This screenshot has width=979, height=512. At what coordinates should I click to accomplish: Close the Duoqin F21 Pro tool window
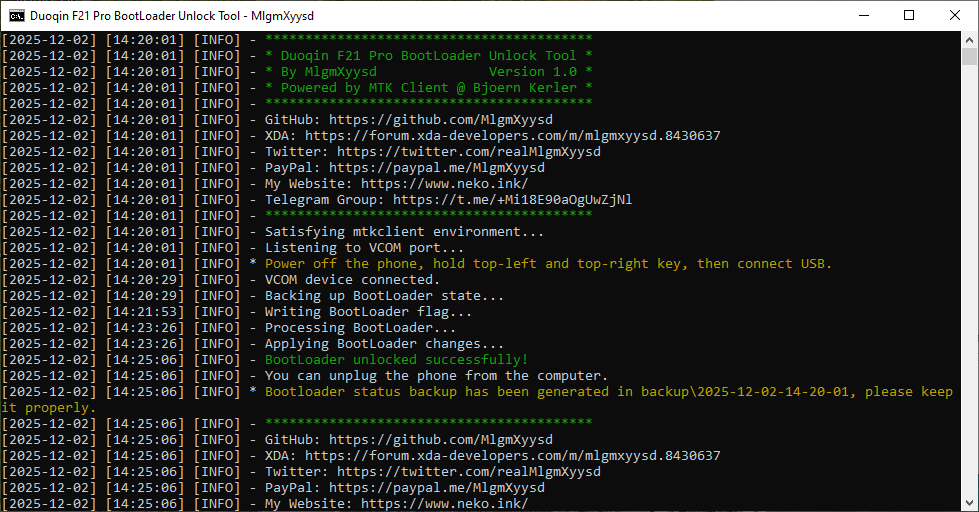click(x=955, y=15)
